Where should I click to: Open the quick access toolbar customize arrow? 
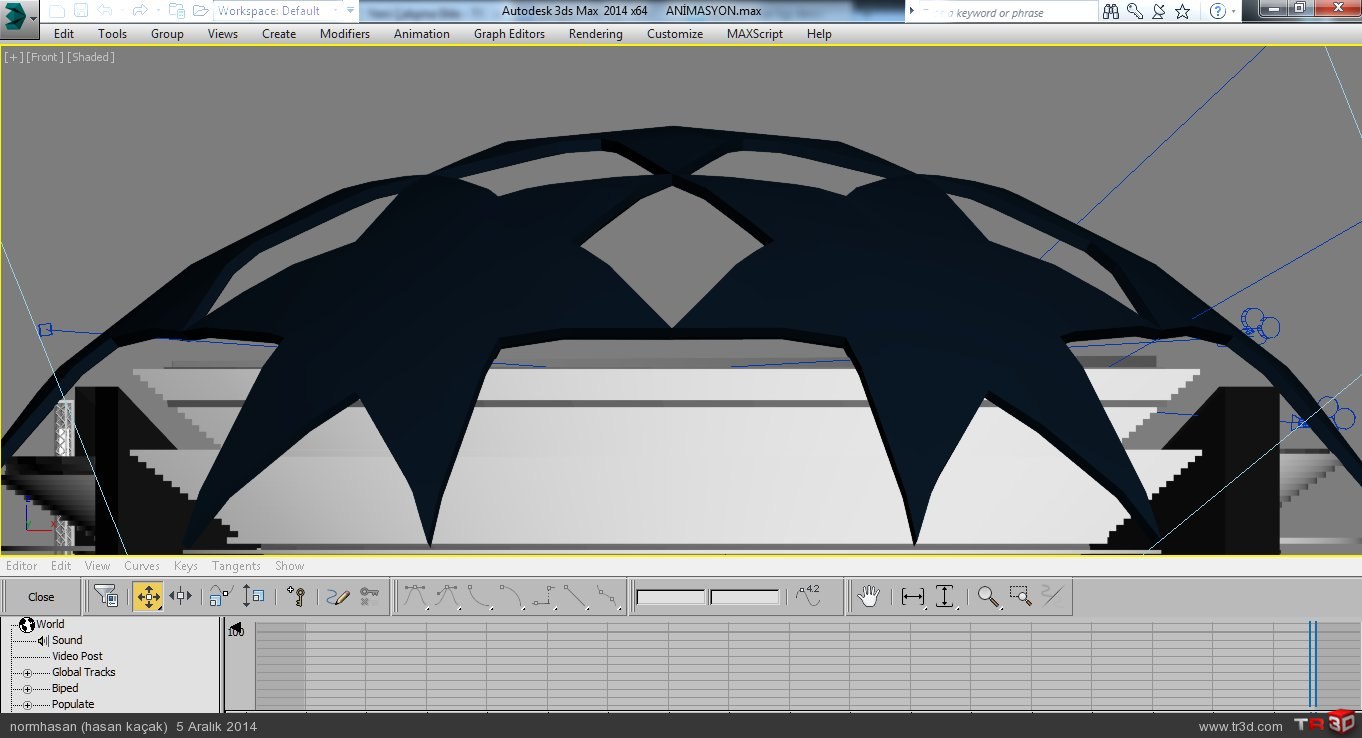[x=350, y=11]
